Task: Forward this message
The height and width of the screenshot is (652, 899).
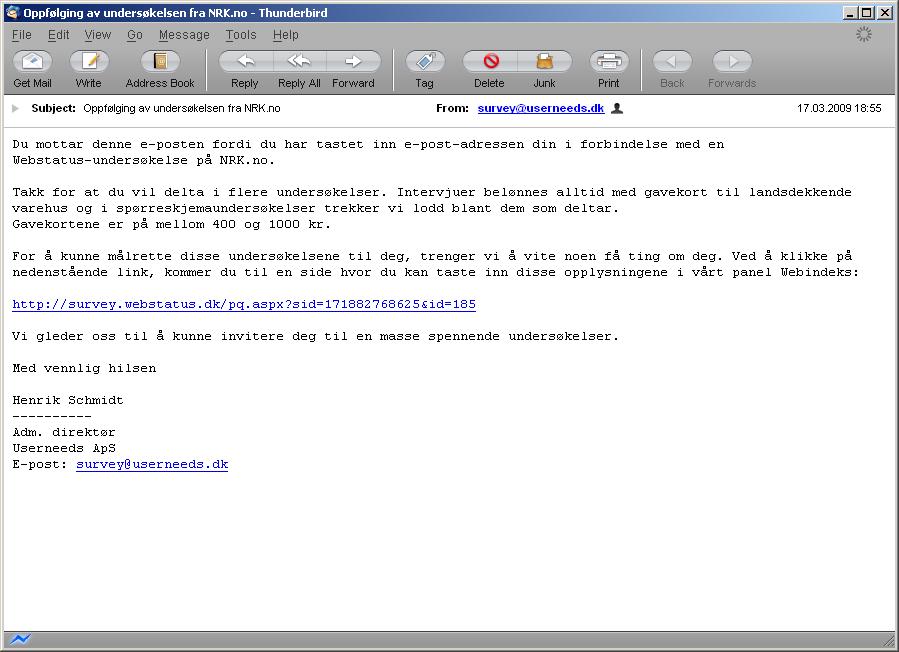Action: 353,62
